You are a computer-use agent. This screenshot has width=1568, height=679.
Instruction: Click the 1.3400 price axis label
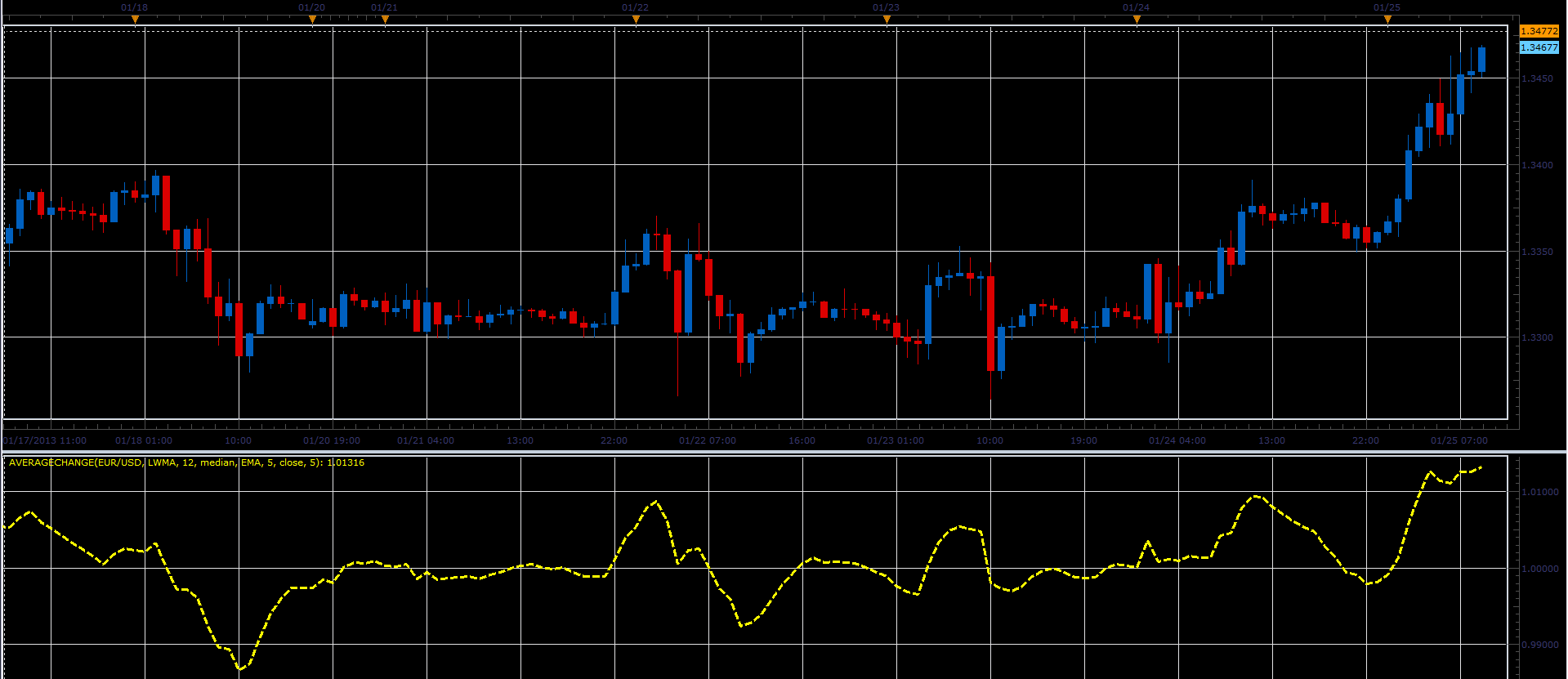pyautogui.click(x=1537, y=165)
